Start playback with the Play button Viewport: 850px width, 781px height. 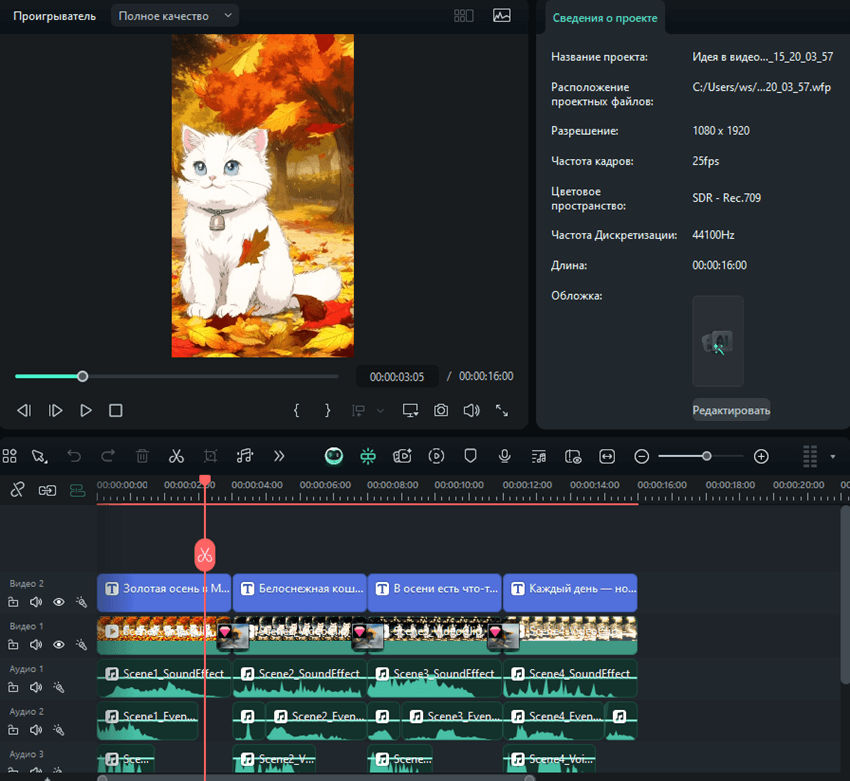(86, 410)
